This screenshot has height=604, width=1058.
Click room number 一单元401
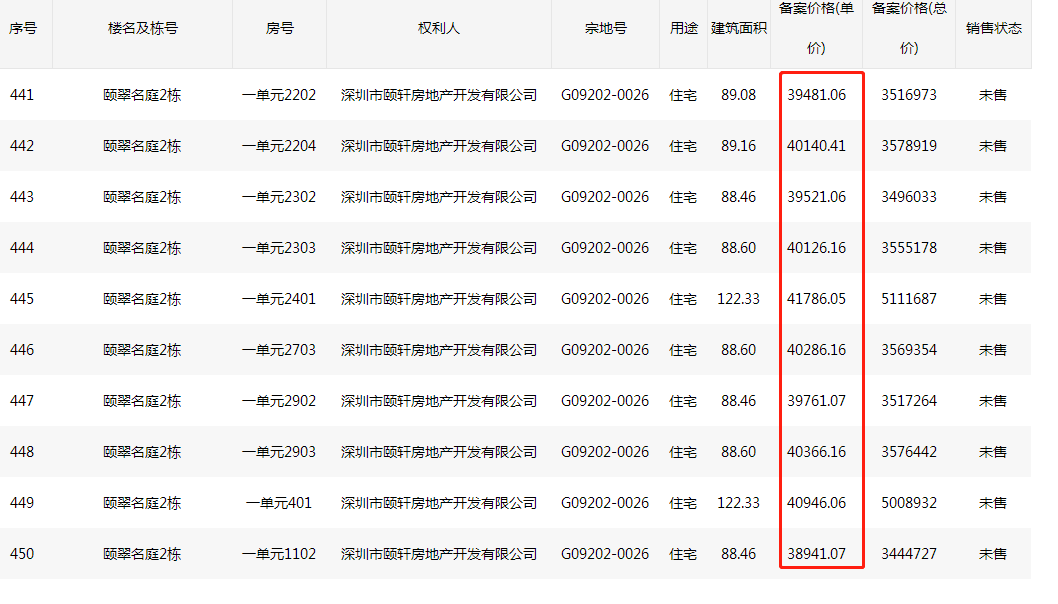point(279,503)
